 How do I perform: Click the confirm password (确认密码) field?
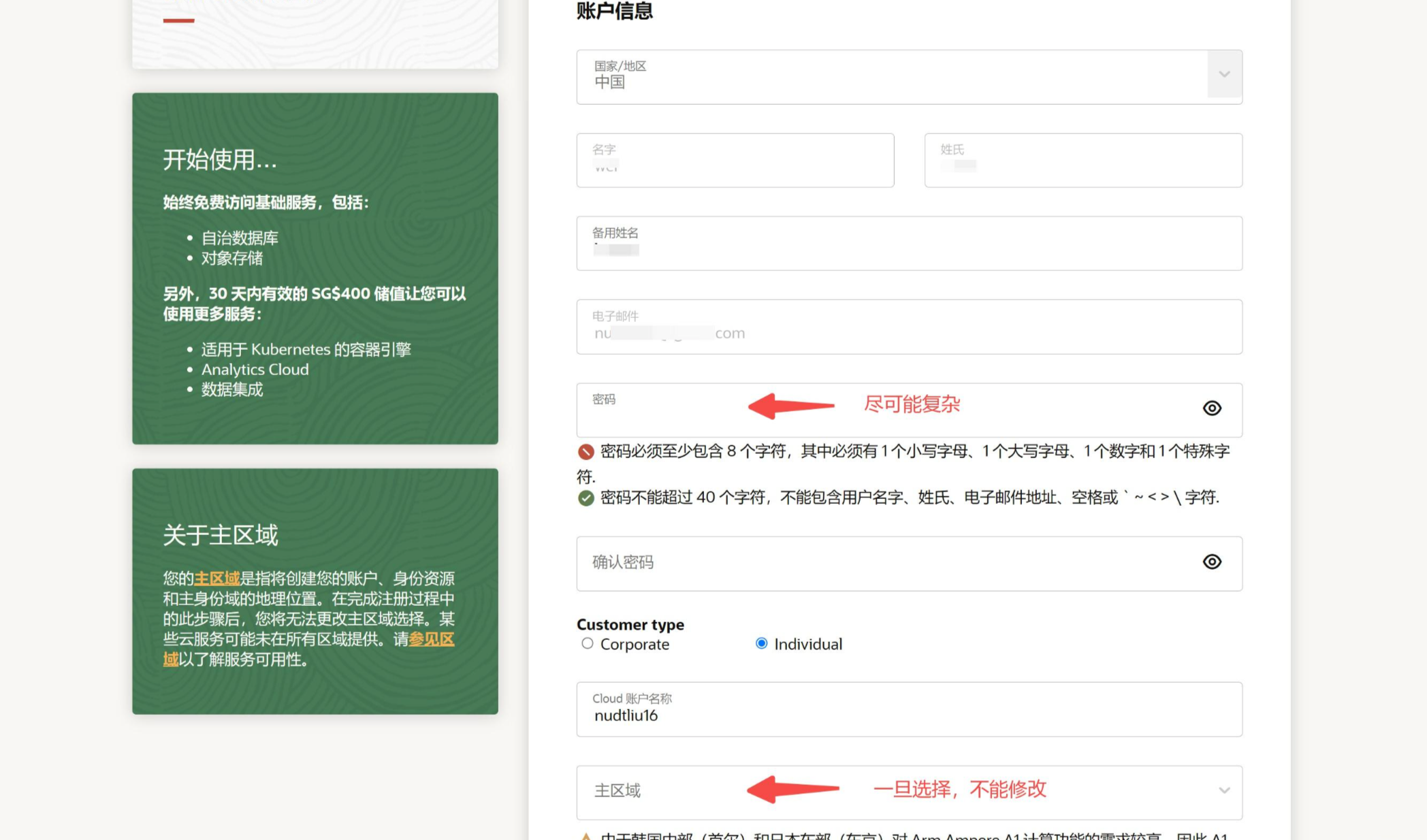[885, 564]
